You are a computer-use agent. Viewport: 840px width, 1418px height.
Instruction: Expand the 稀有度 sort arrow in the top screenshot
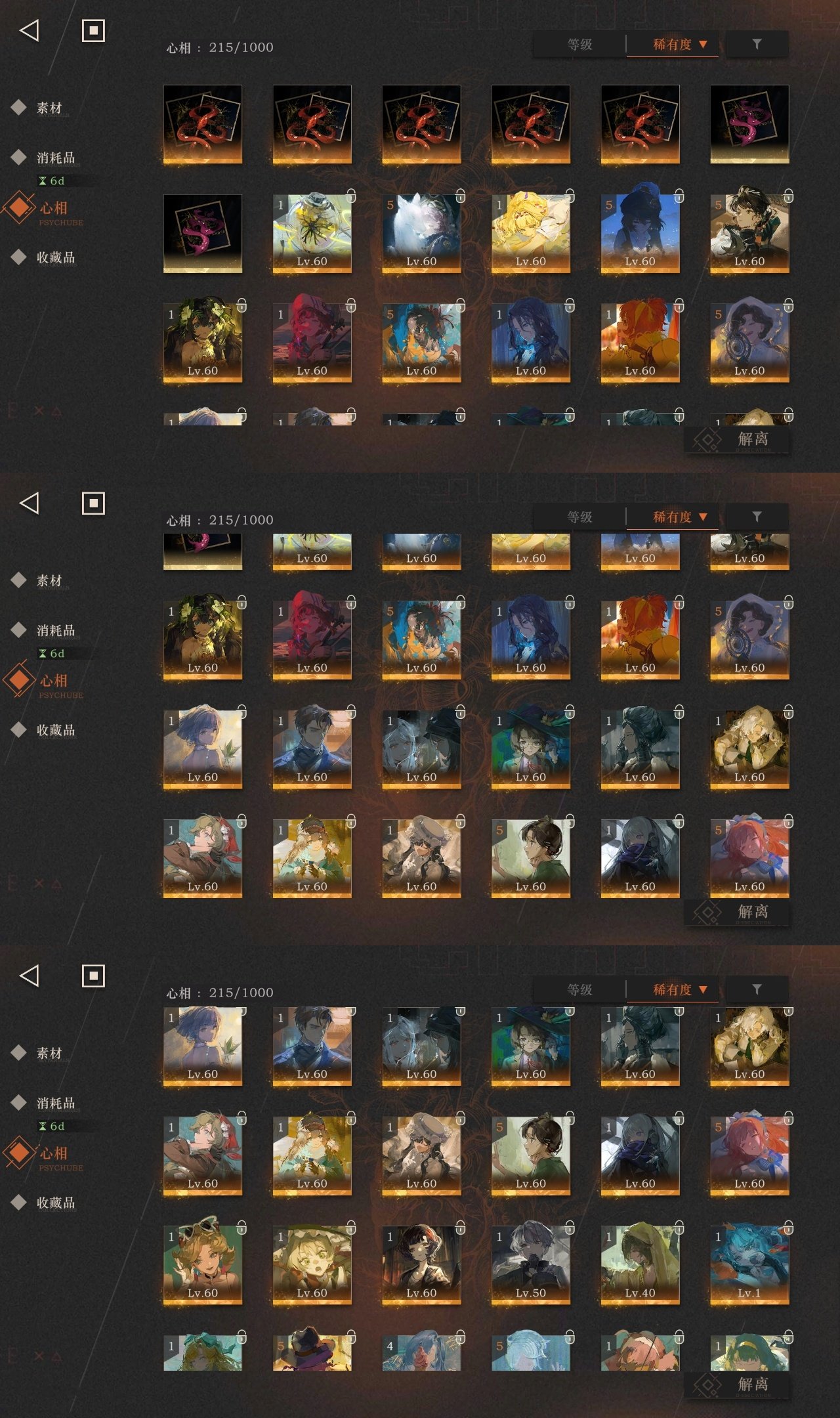pyautogui.click(x=703, y=44)
